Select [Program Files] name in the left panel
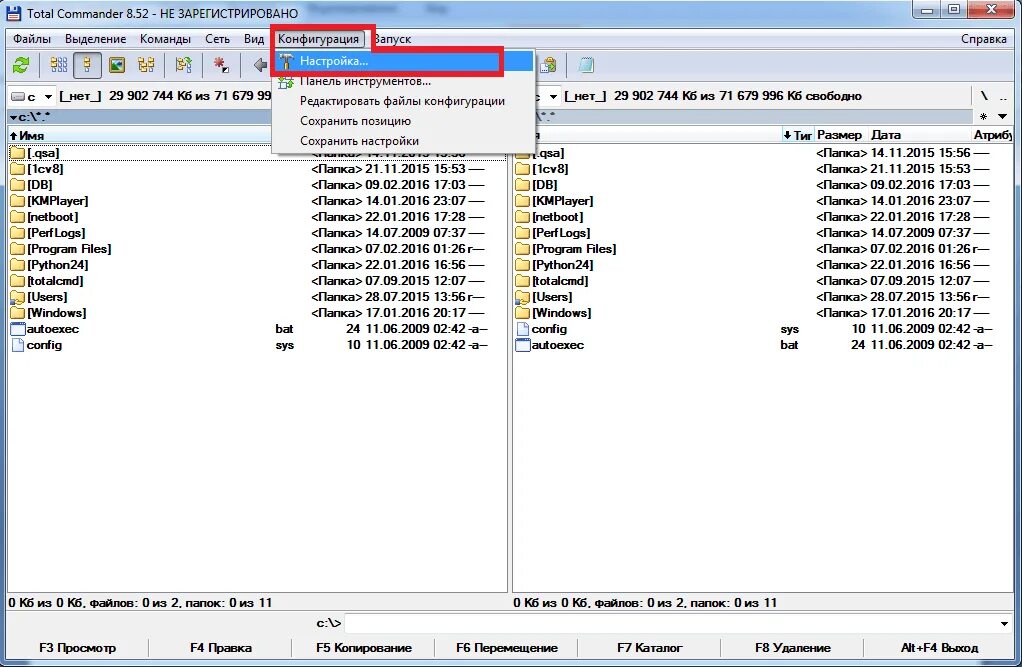 tap(69, 249)
